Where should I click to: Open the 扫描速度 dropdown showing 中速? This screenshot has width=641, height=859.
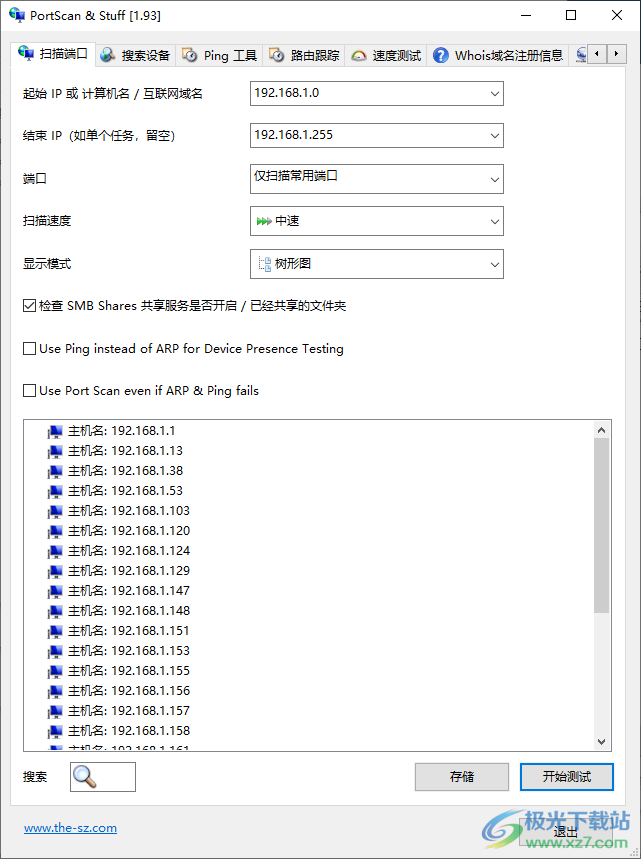pos(495,221)
